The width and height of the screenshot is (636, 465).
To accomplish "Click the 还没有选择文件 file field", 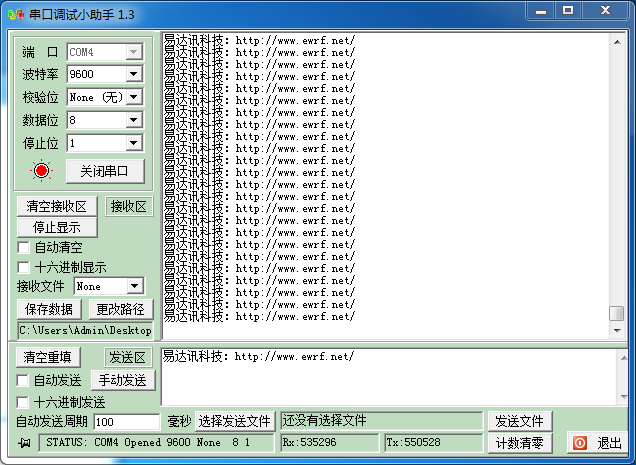I will click(381, 421).
